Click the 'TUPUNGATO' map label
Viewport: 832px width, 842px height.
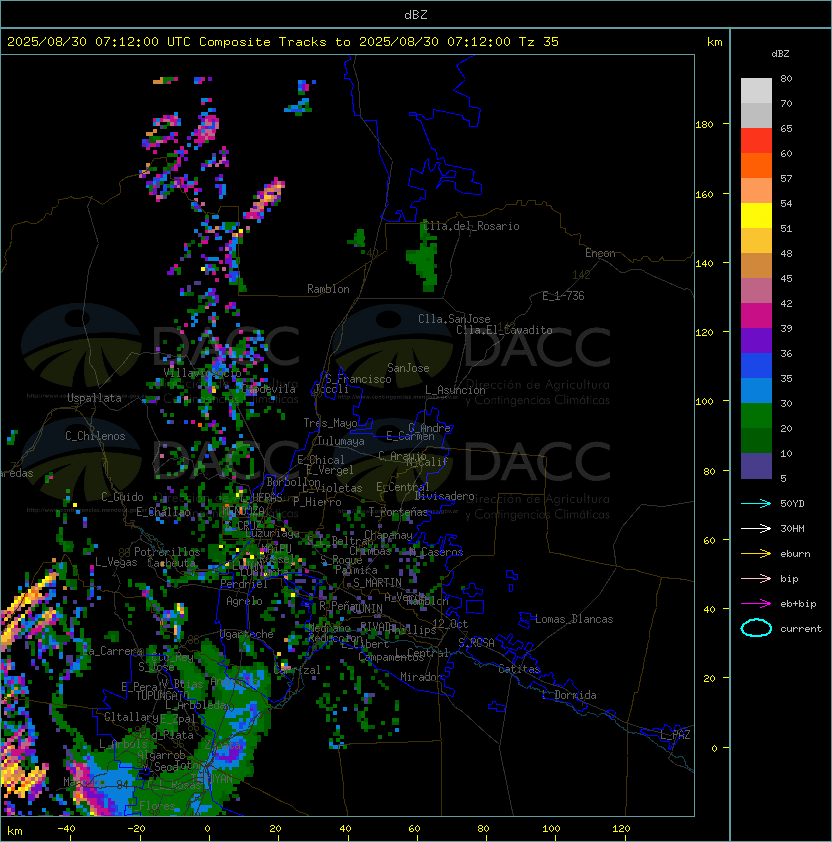coord(162,696)
